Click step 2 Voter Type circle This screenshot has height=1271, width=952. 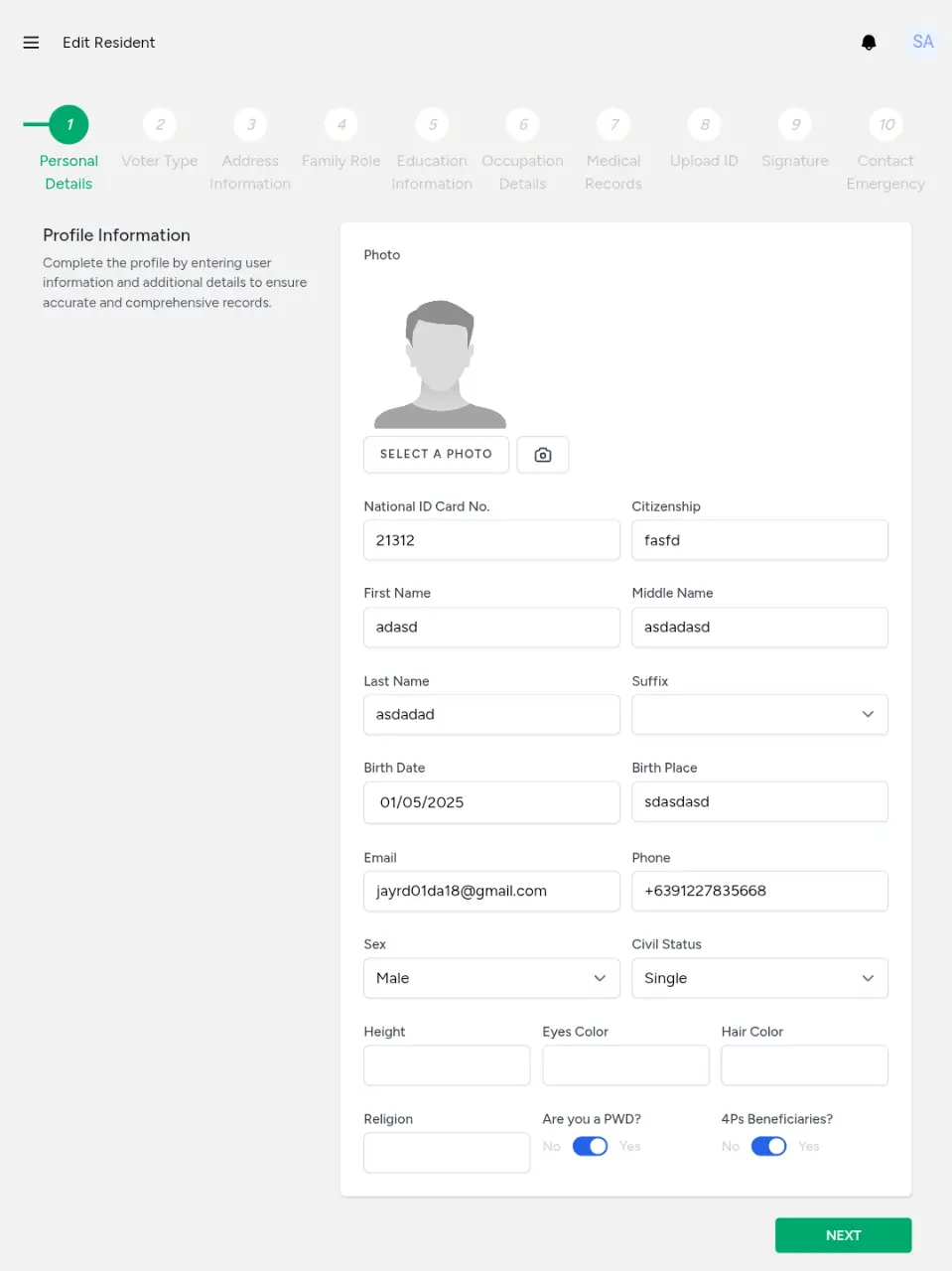pyautogui.click(x=160, y=124)
